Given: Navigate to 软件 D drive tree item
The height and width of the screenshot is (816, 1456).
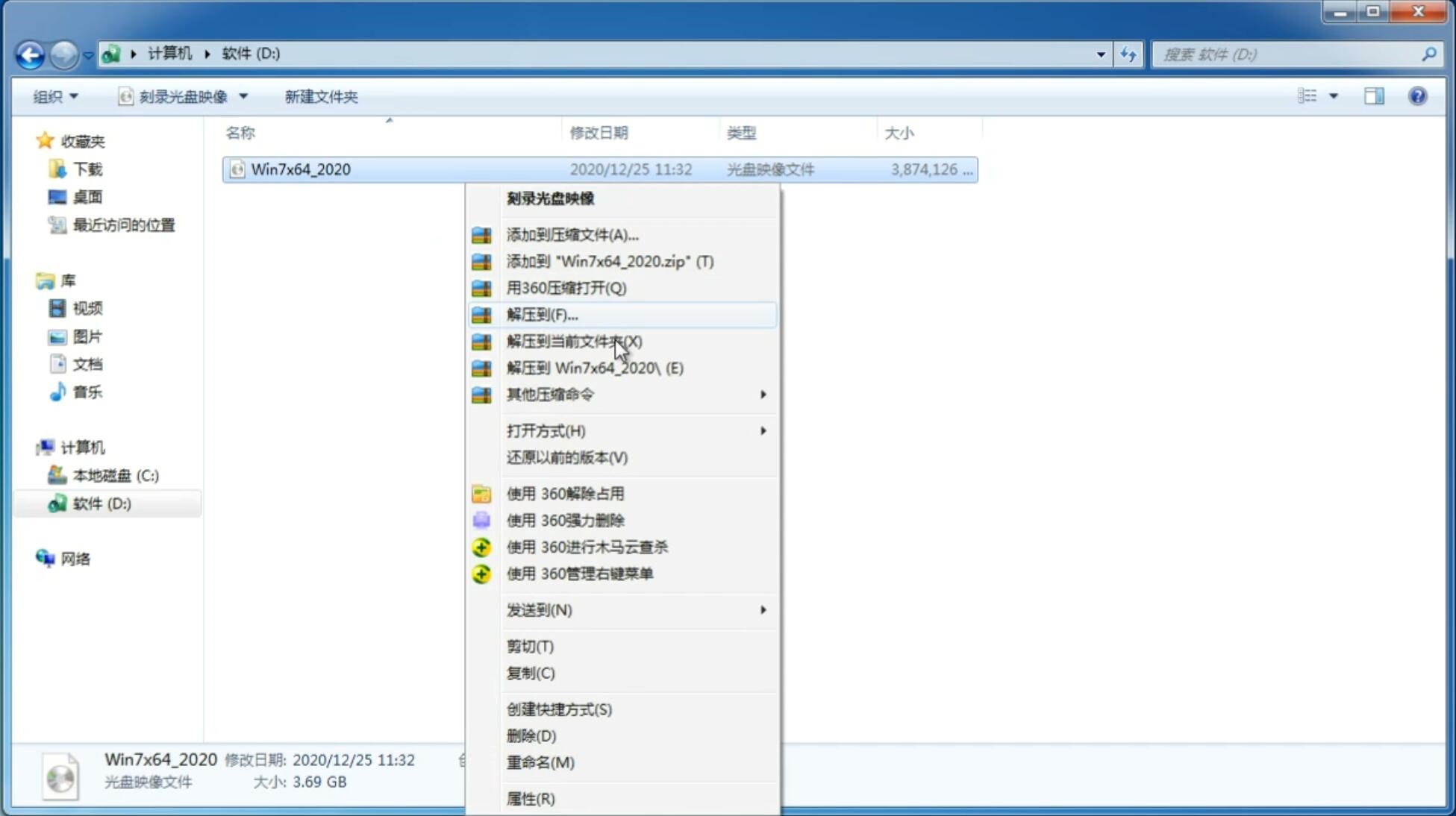Looking at the screenshot, I should click(100, 503).
